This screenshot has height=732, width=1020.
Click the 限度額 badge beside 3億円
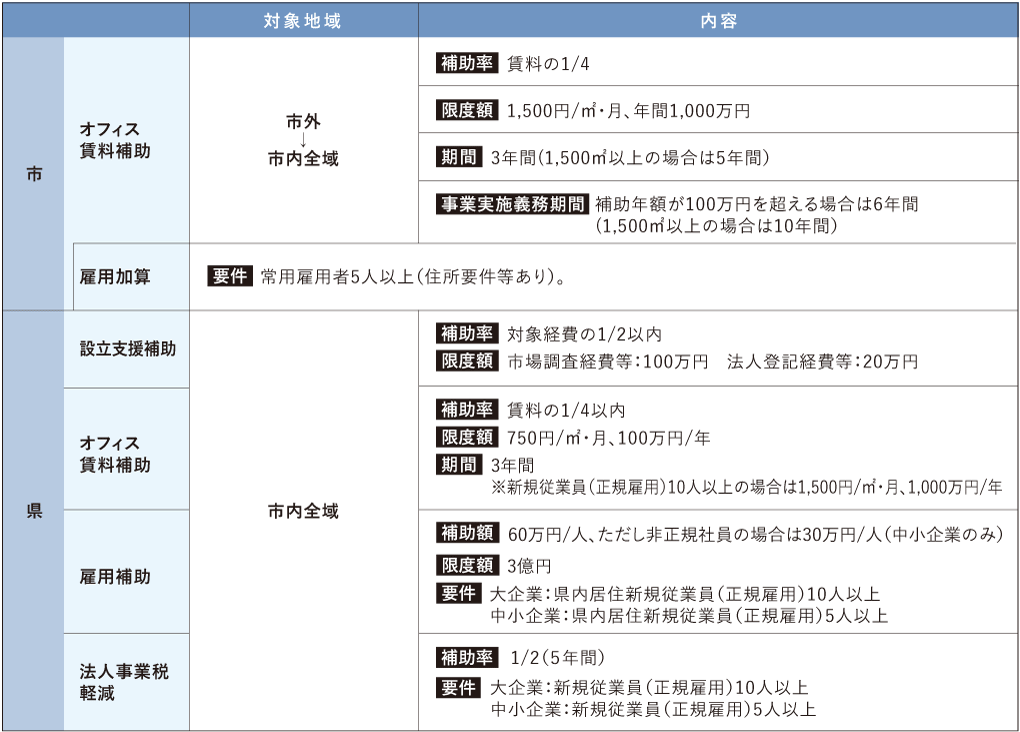pos(467,565)
